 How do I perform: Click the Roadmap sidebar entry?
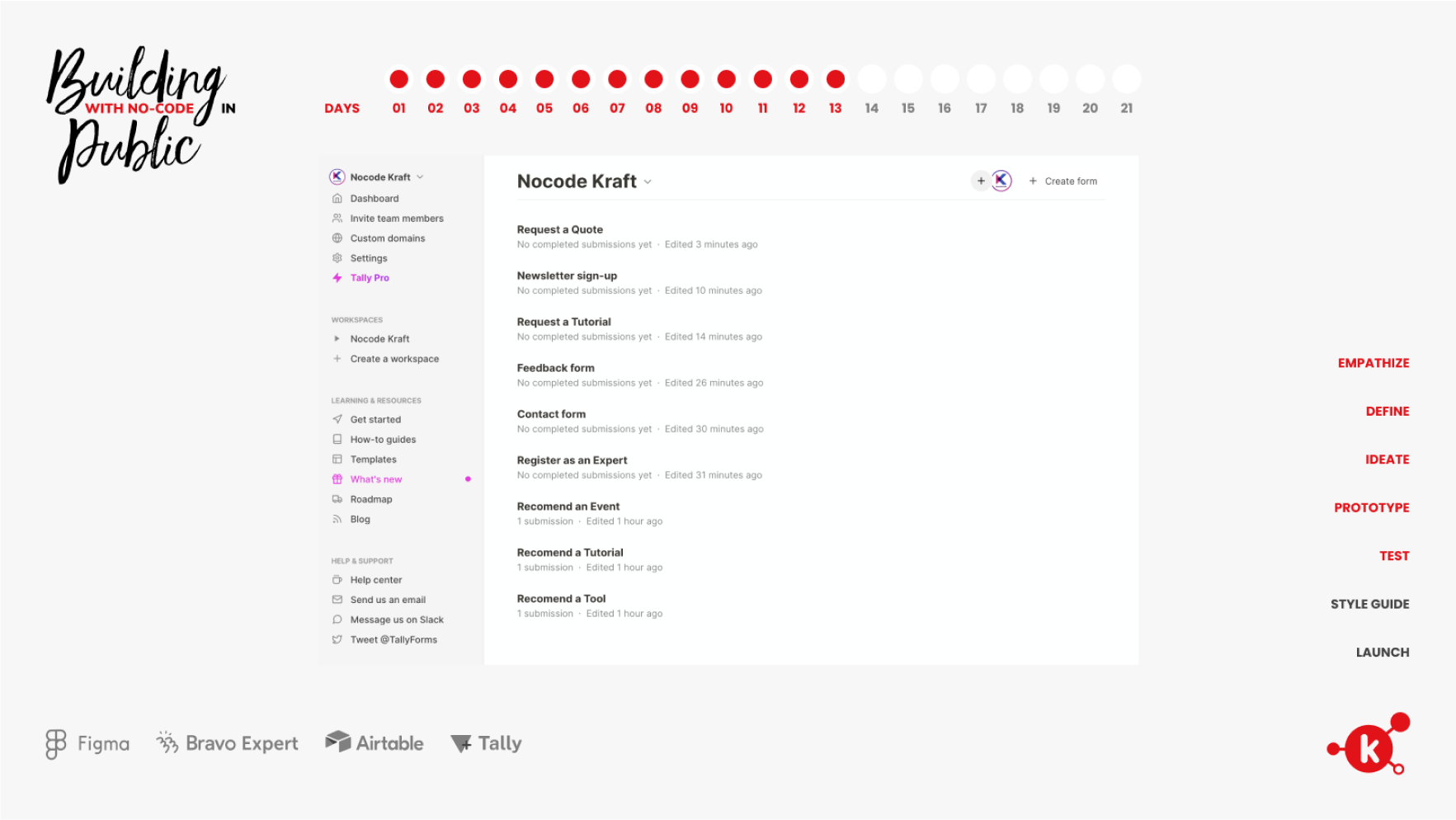point(371,499)
